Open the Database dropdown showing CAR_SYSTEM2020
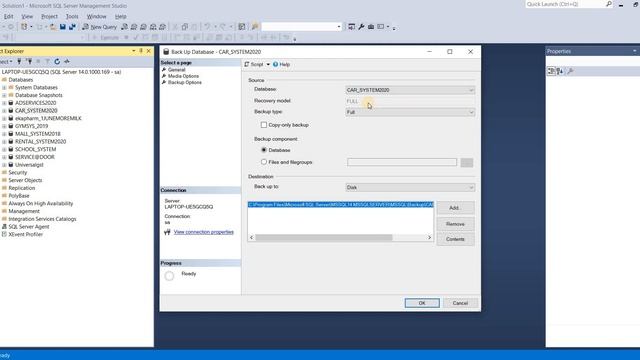The width and height of the screenshot is (640, 360). pyautogui.click(x=410, y=90)
